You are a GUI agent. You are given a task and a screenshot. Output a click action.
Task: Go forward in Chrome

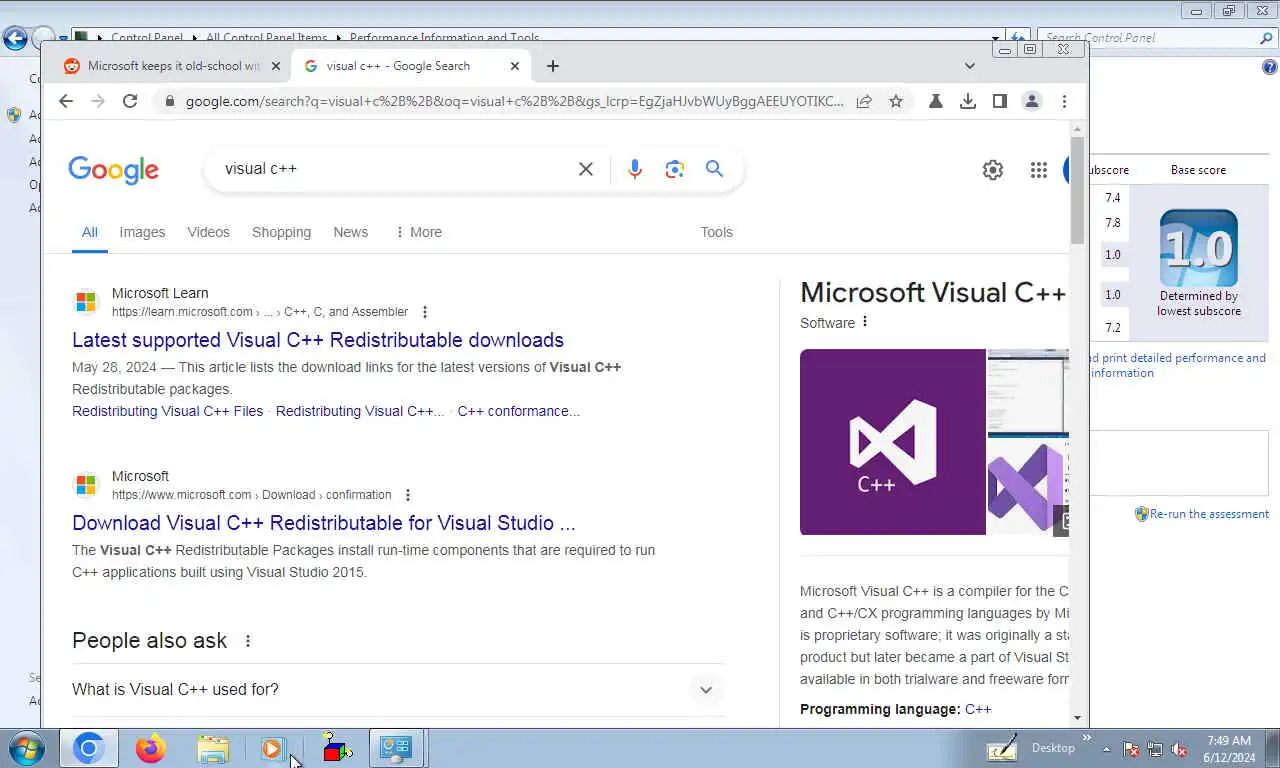click(x=98, y=101)
